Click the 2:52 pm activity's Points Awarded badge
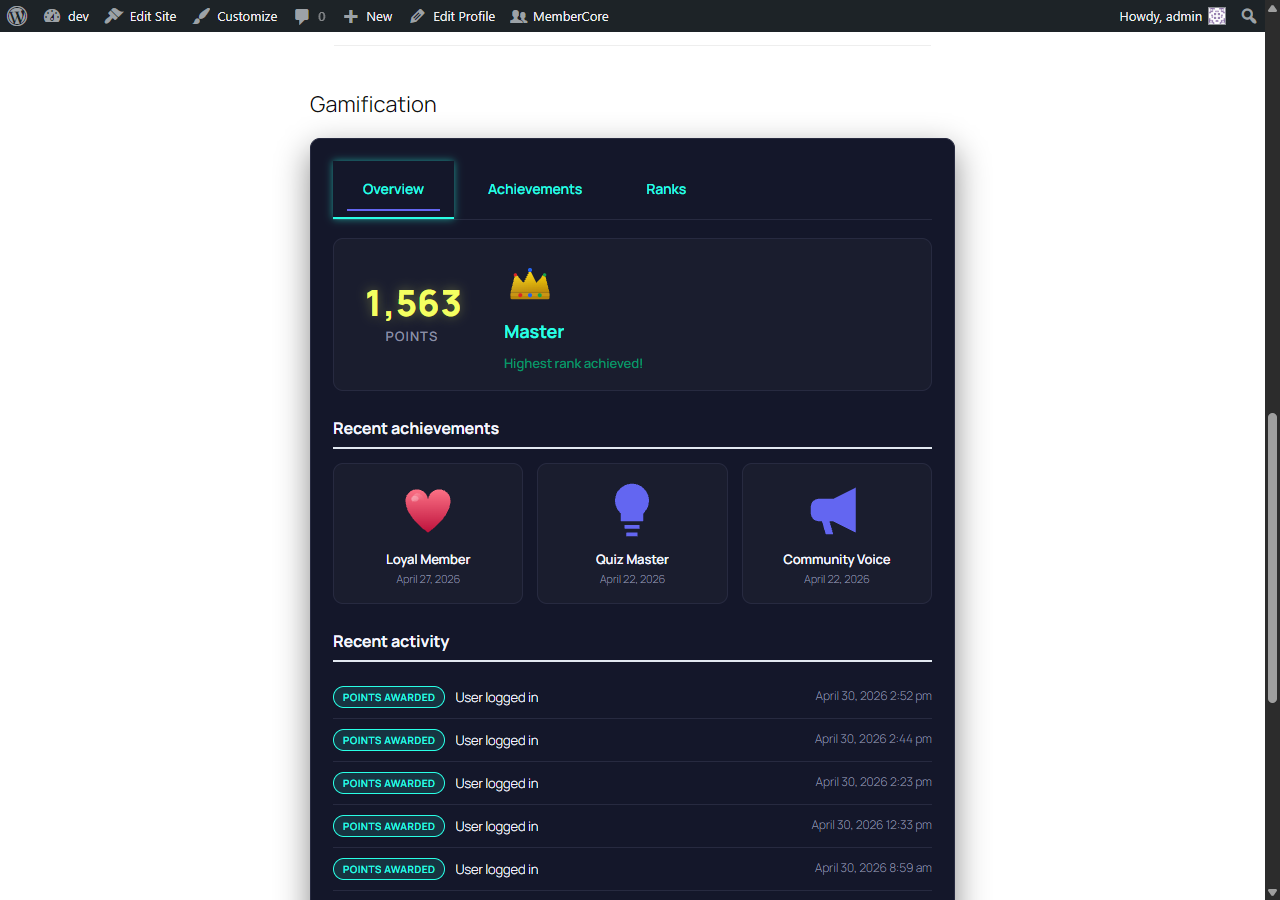The image size is (1280, 900). coord(389,697)
